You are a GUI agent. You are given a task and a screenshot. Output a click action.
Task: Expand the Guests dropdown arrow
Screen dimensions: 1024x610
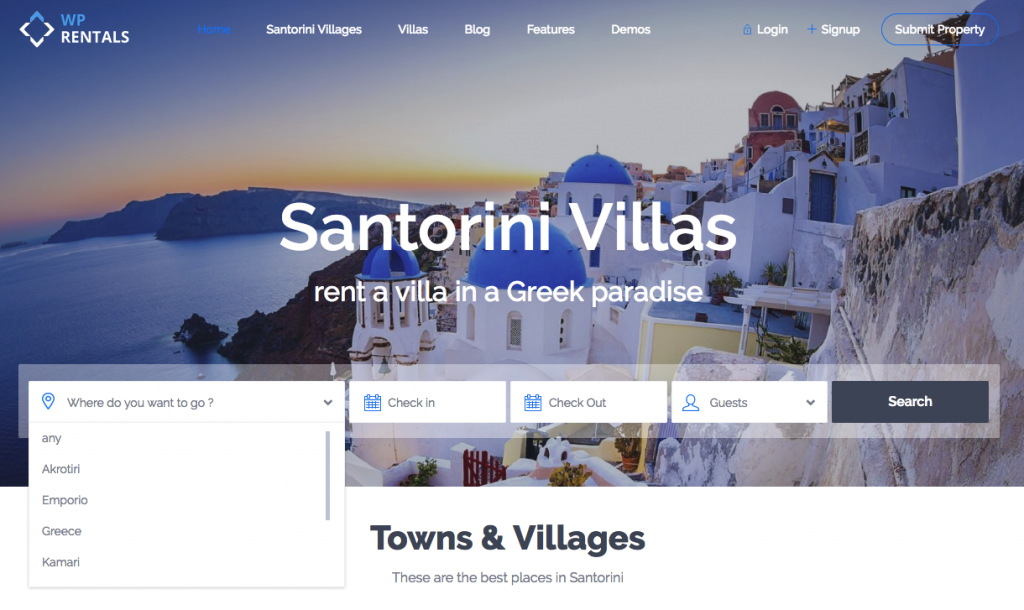(810, 402)
